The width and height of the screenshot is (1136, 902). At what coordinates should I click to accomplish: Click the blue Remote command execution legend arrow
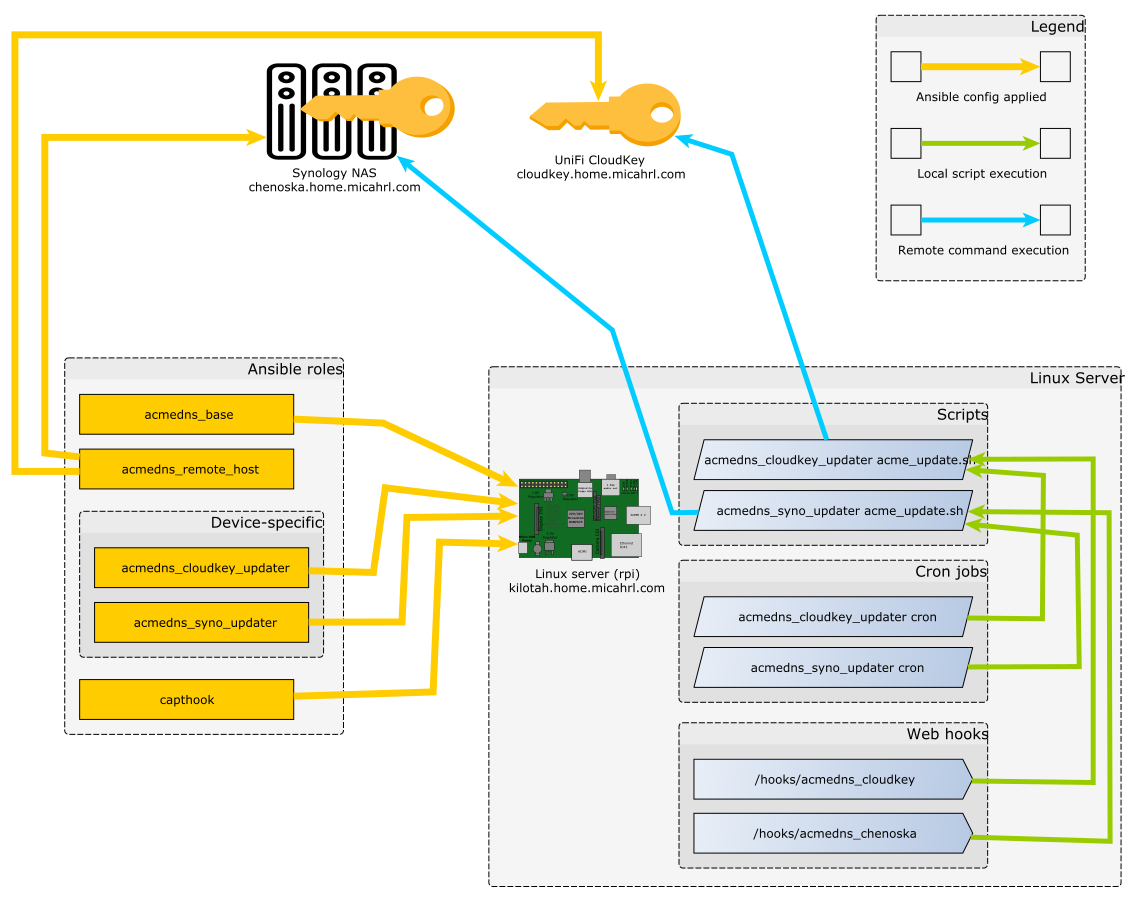point(980,220)
